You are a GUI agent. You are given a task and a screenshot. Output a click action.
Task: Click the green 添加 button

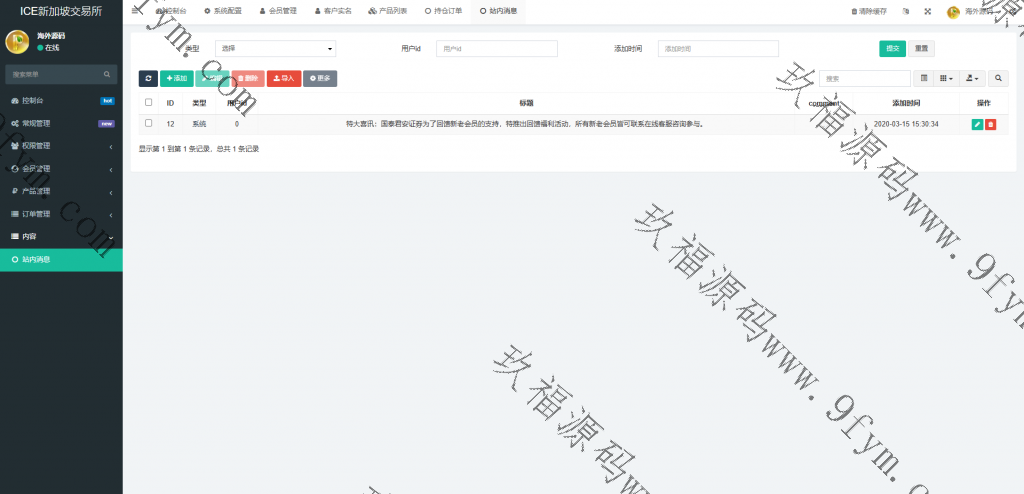(177, 78)
